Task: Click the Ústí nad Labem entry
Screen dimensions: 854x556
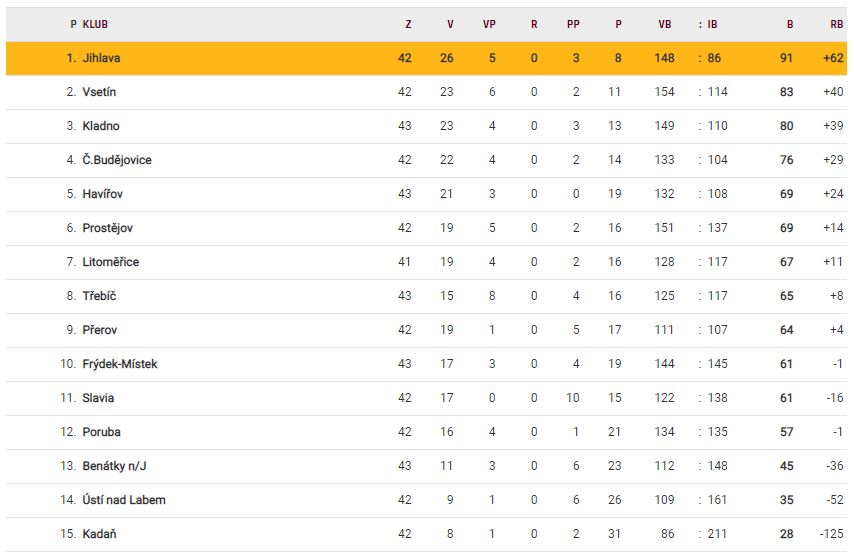Action: coord(124,500)
